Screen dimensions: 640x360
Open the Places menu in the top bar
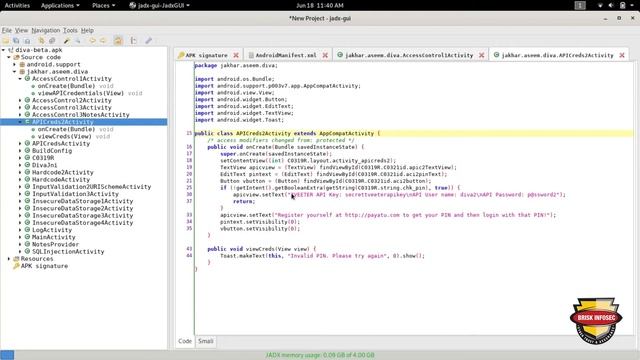click(103, 5)
